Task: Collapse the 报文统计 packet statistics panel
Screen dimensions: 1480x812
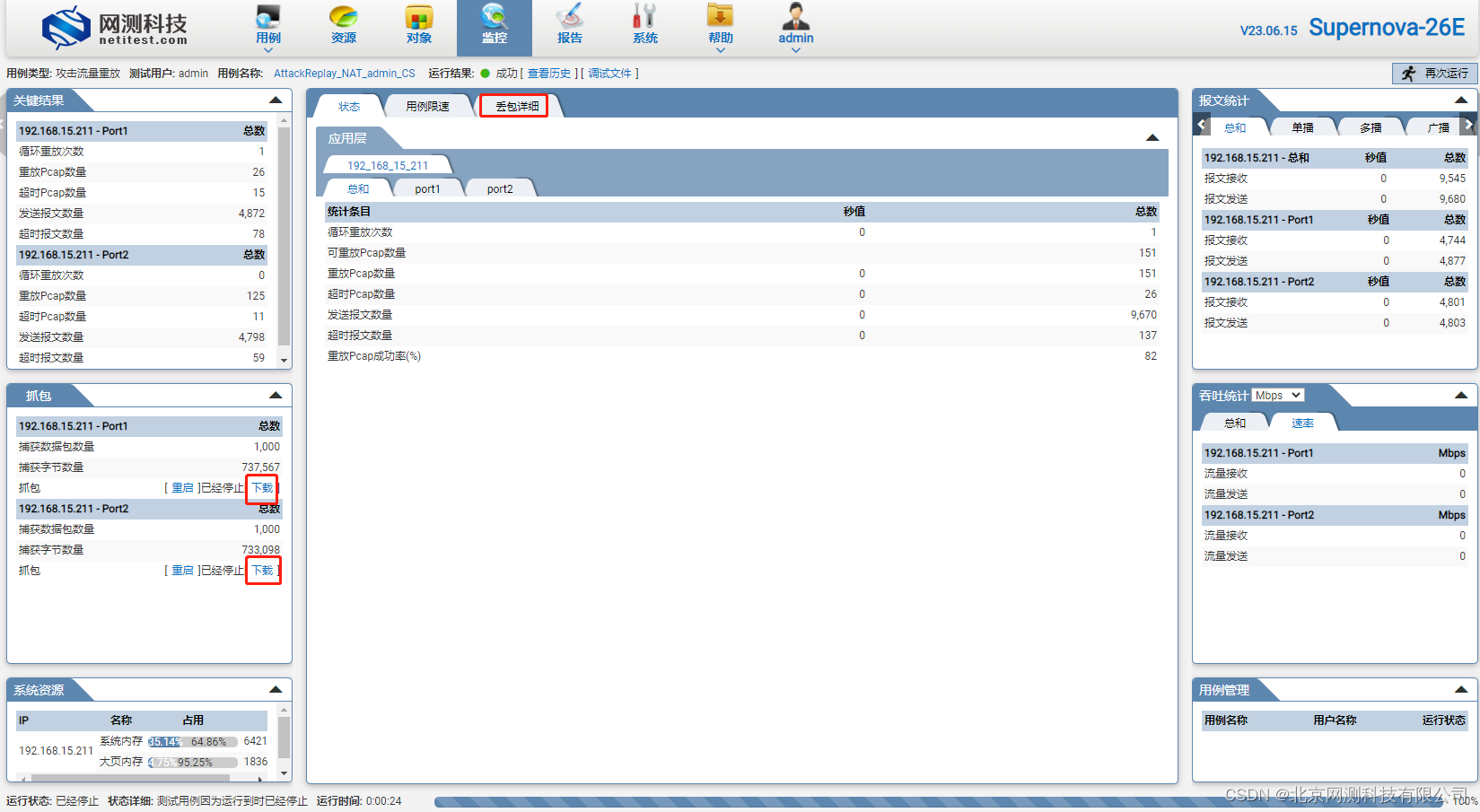Action: coord(1461,100)
